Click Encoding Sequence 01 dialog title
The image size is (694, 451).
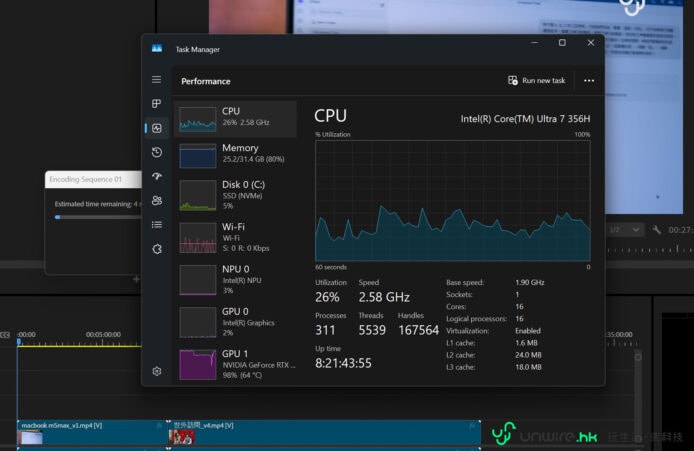(85, 179)
